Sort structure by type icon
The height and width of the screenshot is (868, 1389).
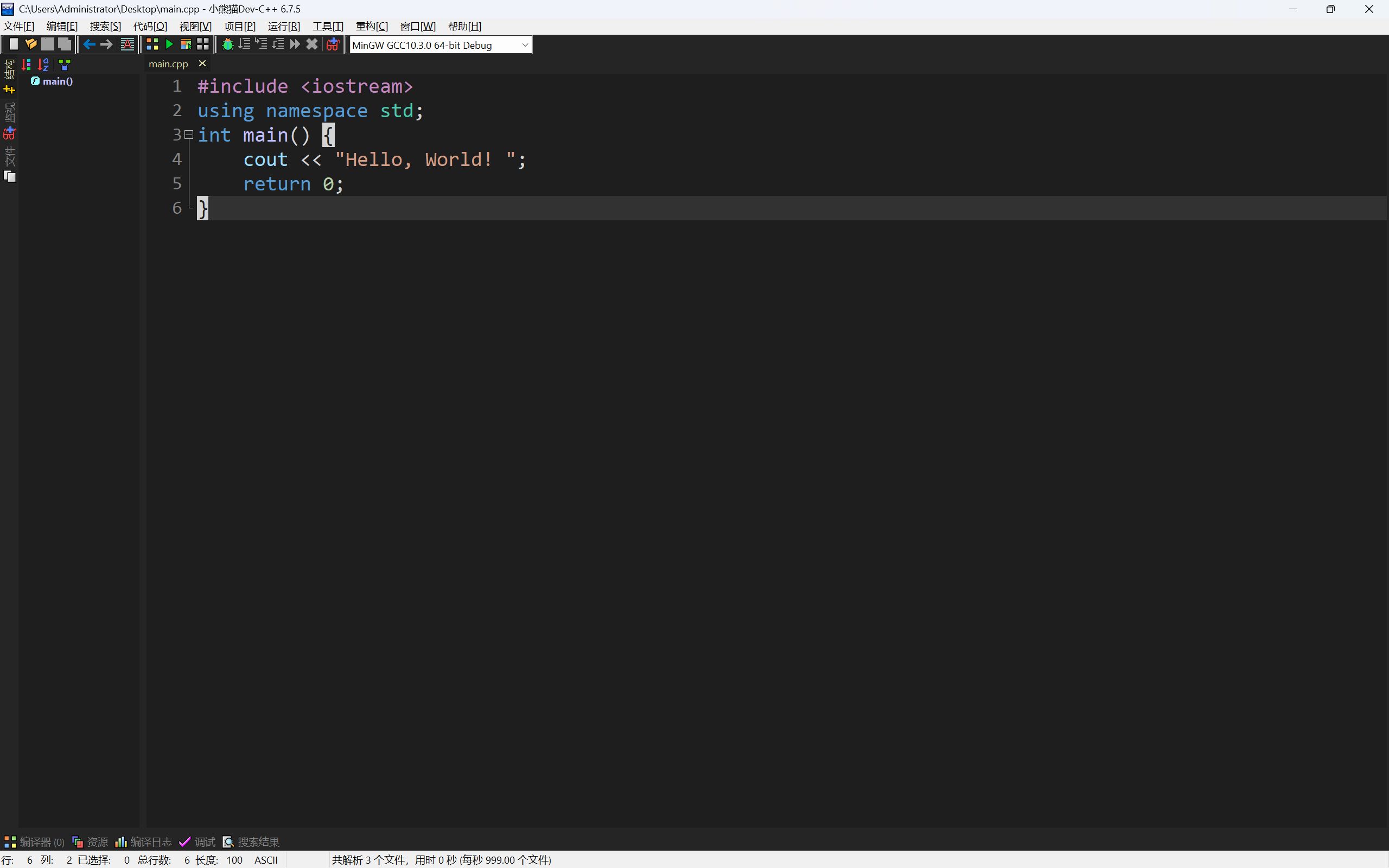pos(27,65)
